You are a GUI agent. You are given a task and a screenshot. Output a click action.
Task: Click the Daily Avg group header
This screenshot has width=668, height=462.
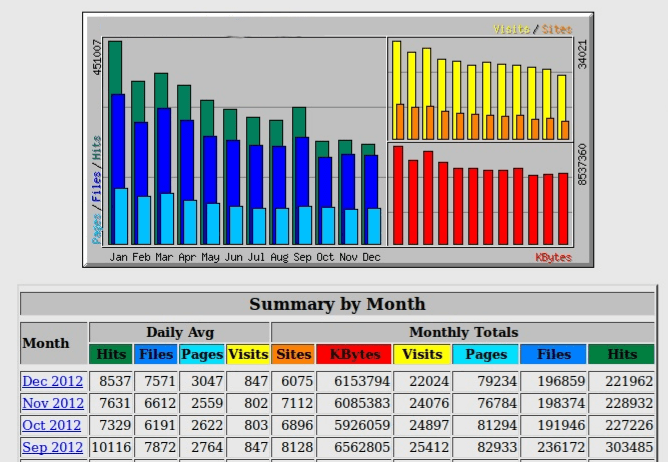tap(180, 332)
